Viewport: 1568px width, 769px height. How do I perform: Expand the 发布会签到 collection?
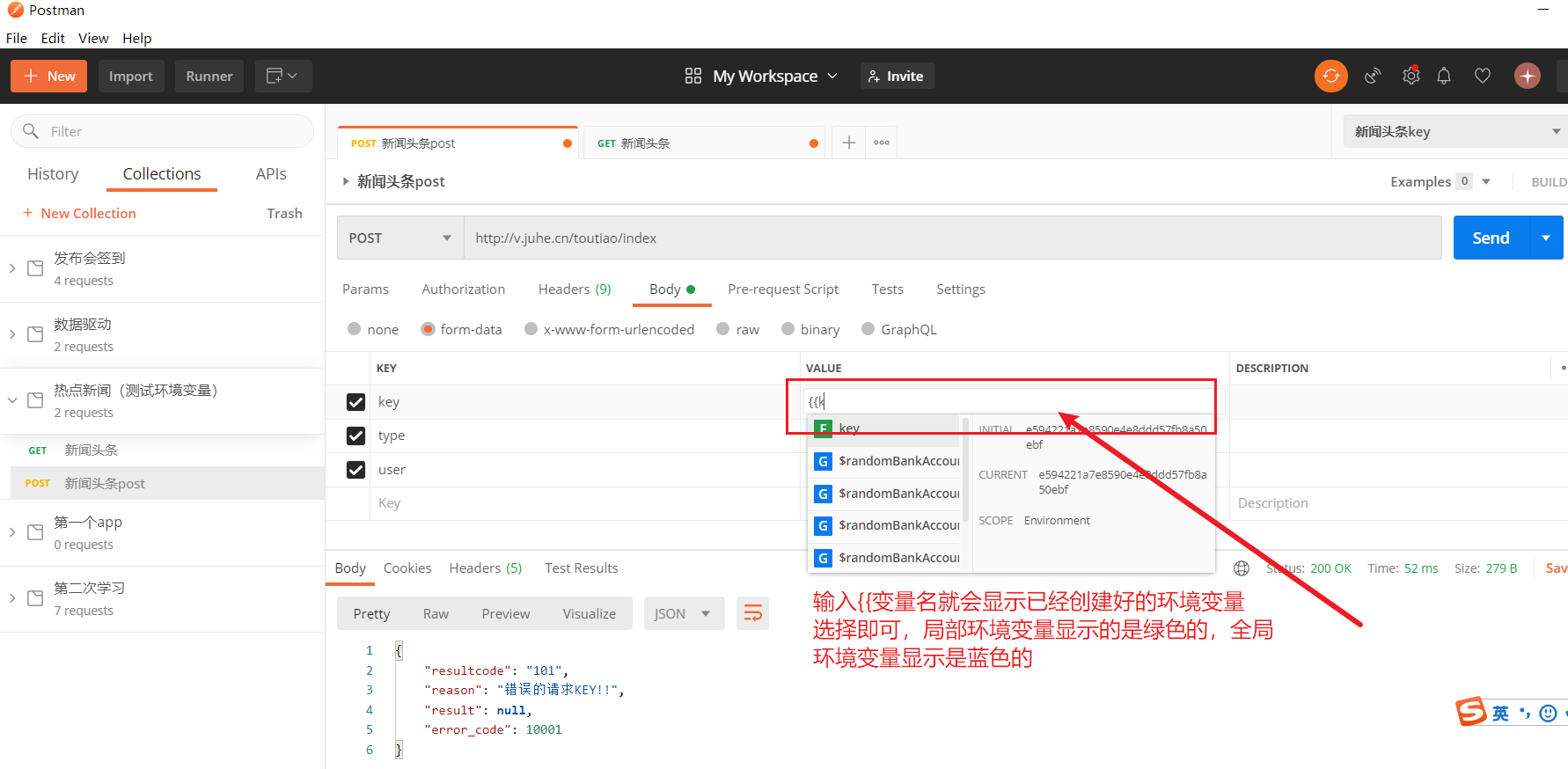12,268
